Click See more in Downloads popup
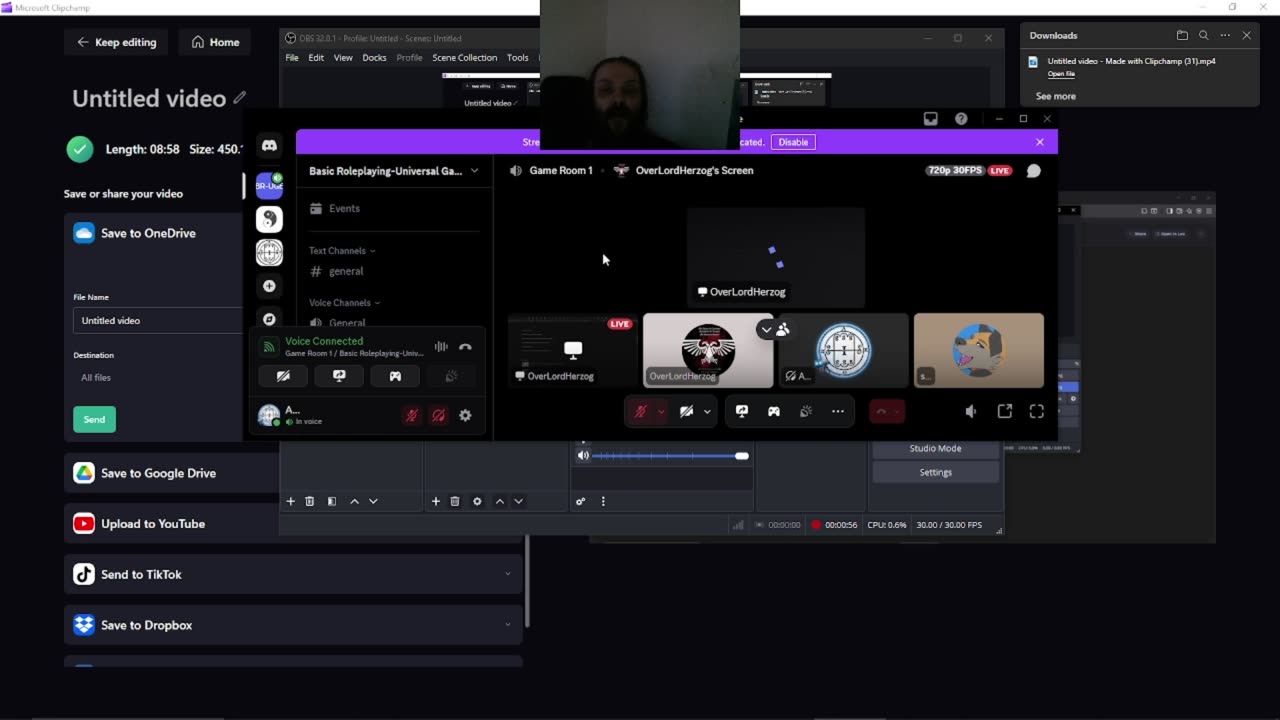The image size is (1280, 720). 1056,96
